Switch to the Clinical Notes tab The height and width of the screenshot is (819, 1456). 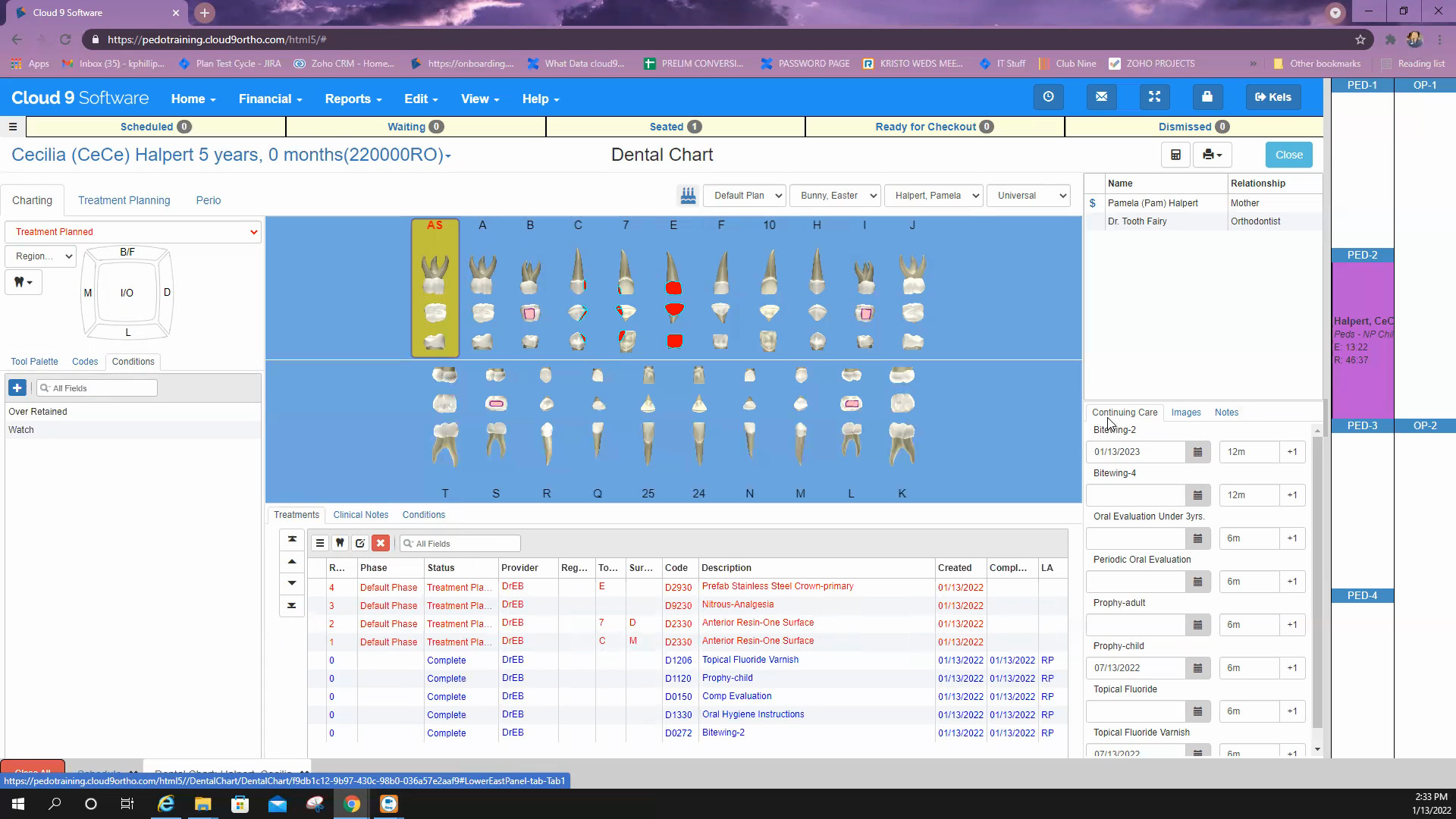(x=360, y=515)
